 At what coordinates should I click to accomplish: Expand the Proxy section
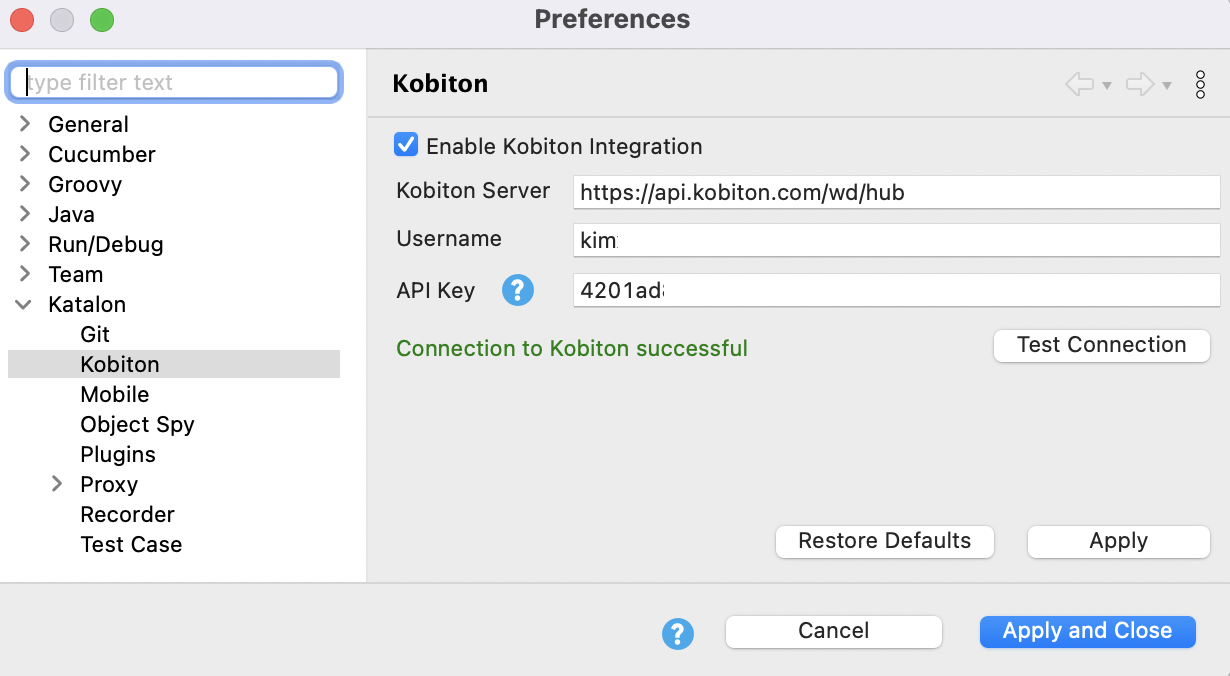57,484
